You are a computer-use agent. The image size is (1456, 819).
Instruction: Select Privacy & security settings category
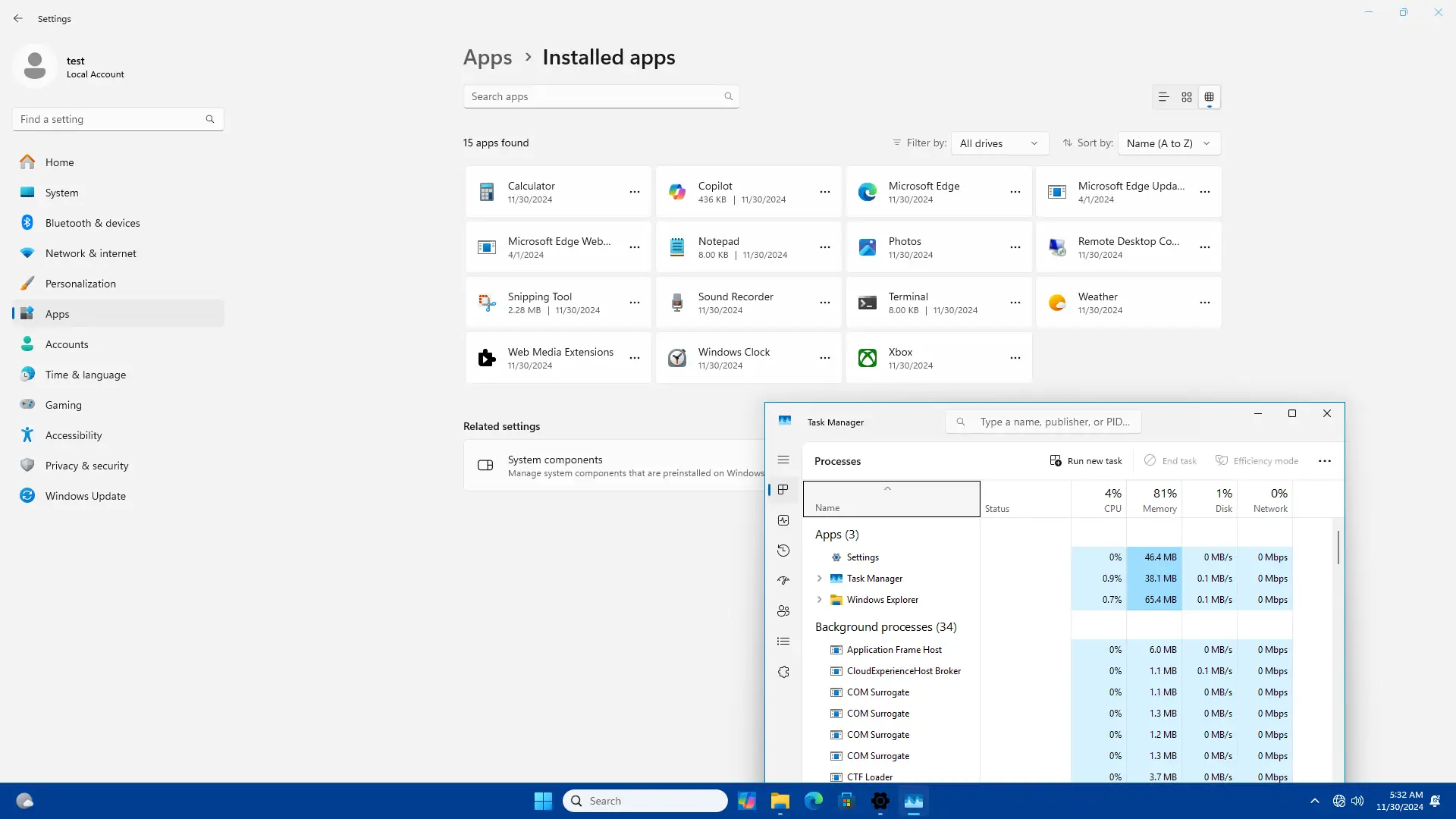tap(86, 466)
